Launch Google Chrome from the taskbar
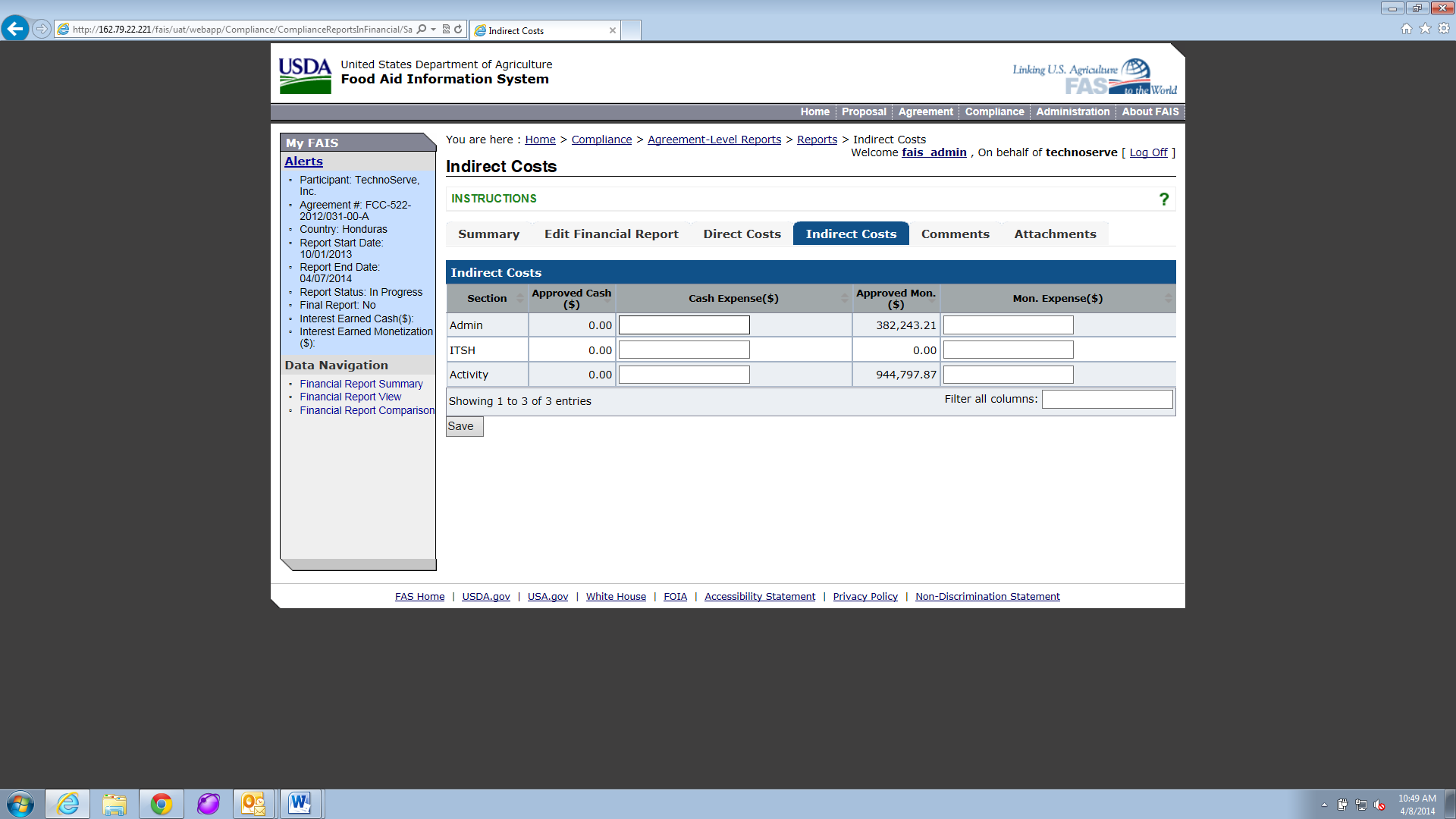Viewport: 1456px width, 819px height. pyautogui.click(x=161, y=804)
